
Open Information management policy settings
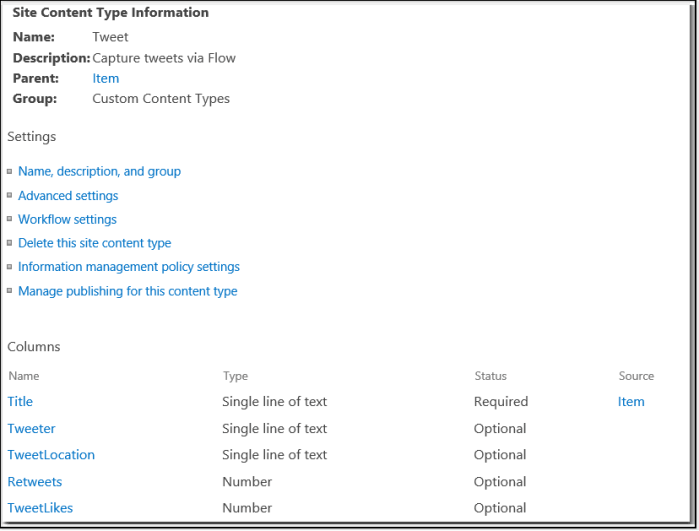(x=128, y=267)
